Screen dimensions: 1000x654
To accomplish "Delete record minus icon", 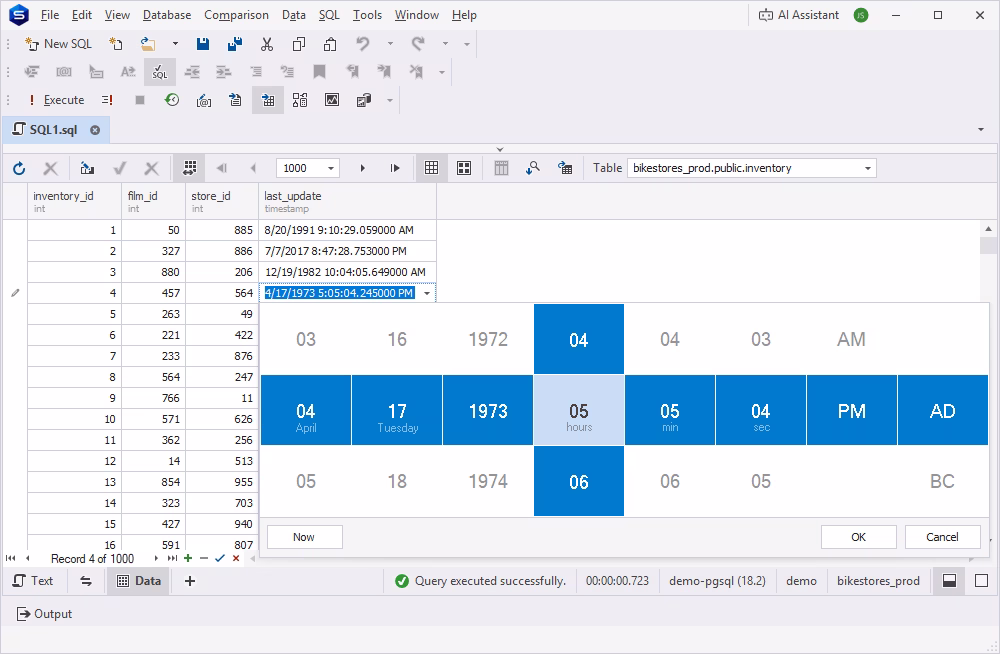I will click(204, 558).
